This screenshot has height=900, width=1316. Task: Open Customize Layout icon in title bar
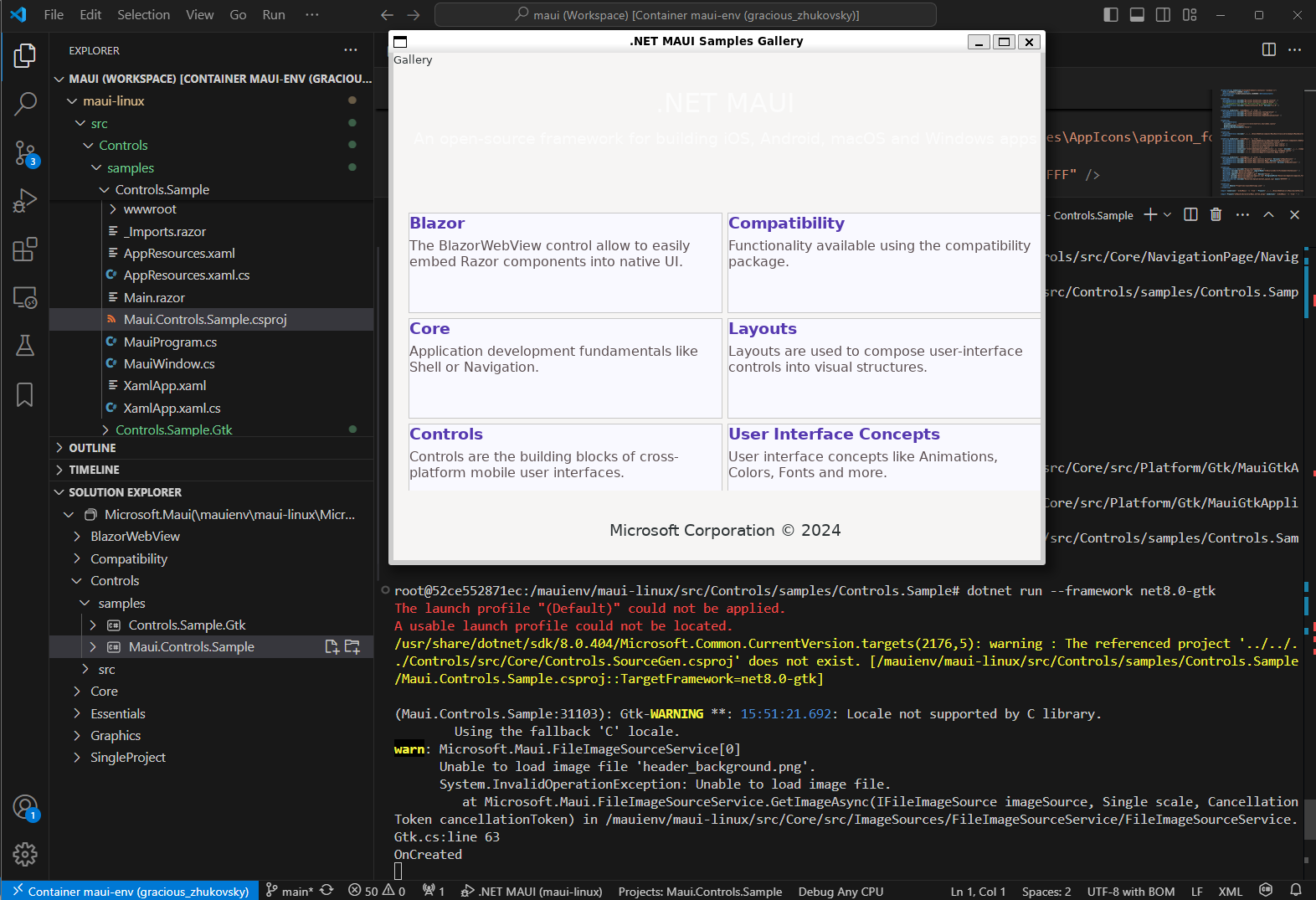point(1190,15)
